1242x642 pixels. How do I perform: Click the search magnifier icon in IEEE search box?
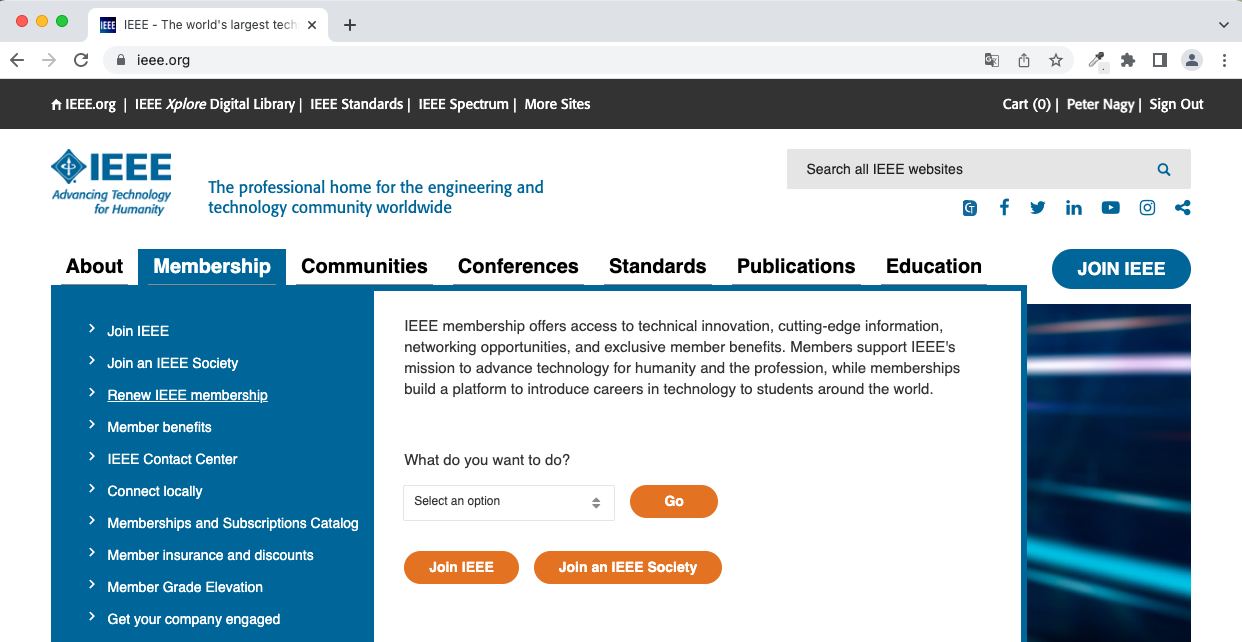coord(1164,170)
